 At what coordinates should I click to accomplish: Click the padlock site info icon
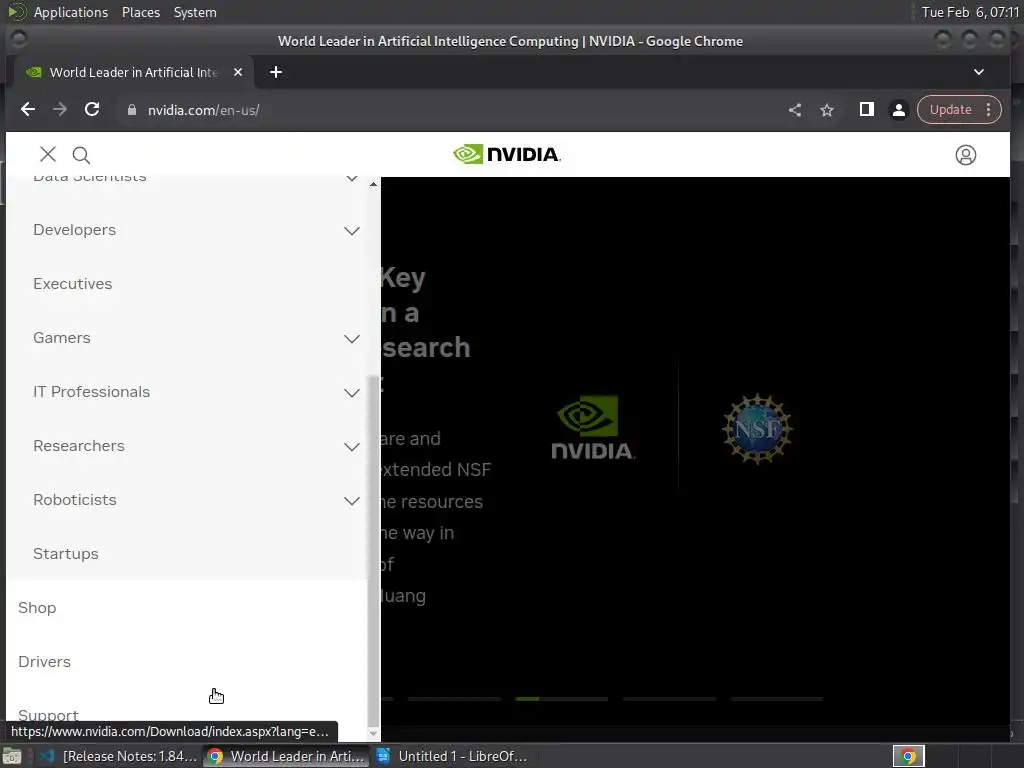[132, 110]
